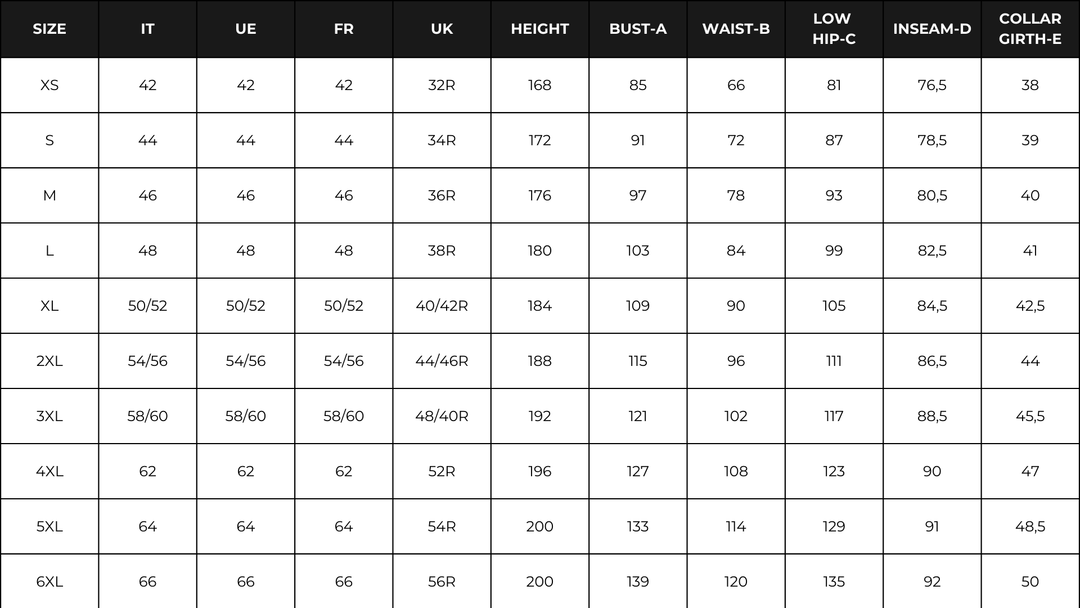Click the 76,5 inseam cell

[x=931, y=85]
